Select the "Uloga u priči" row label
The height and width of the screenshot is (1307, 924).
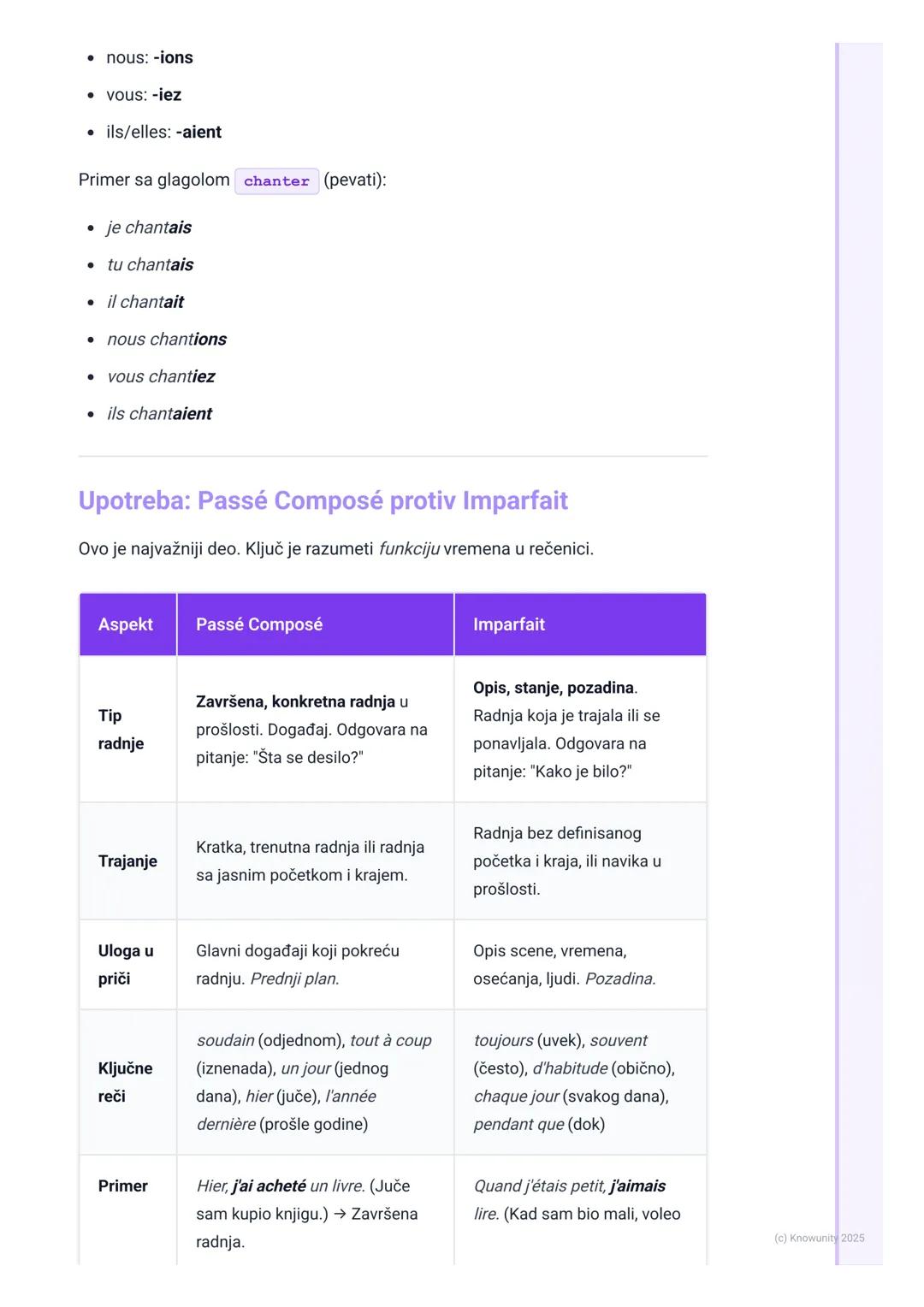click(126, 964)
